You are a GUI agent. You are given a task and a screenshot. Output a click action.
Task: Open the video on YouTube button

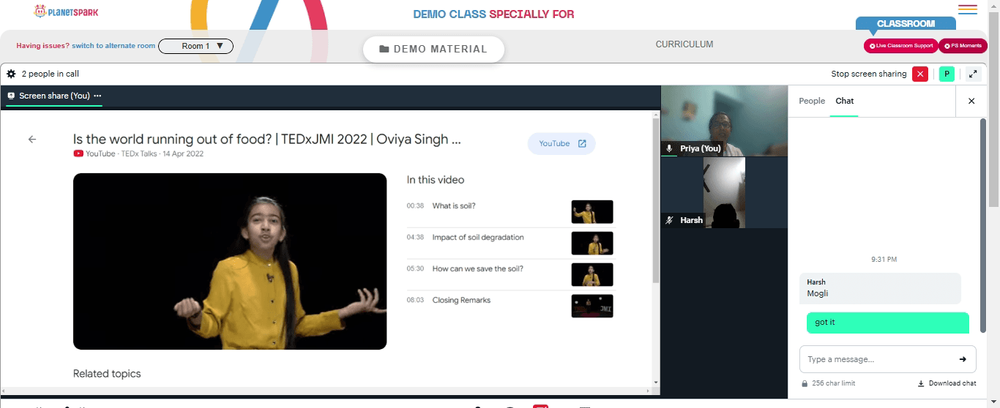coord(561,144)
